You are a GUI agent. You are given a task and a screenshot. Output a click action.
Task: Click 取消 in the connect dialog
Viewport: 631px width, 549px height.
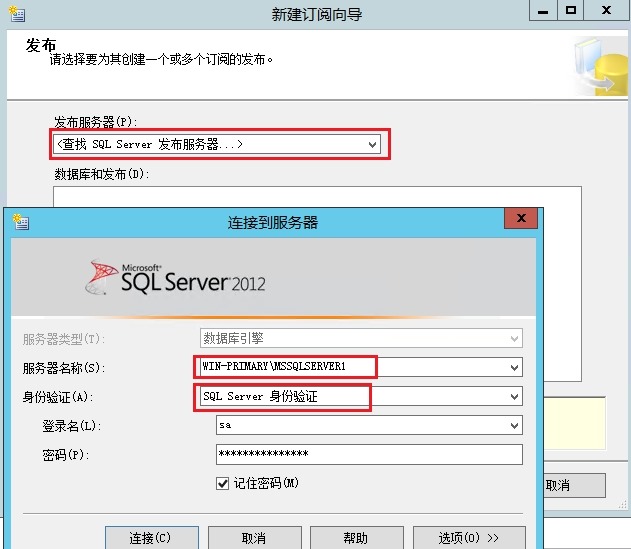pyautogui.click(x=254, y=538)
